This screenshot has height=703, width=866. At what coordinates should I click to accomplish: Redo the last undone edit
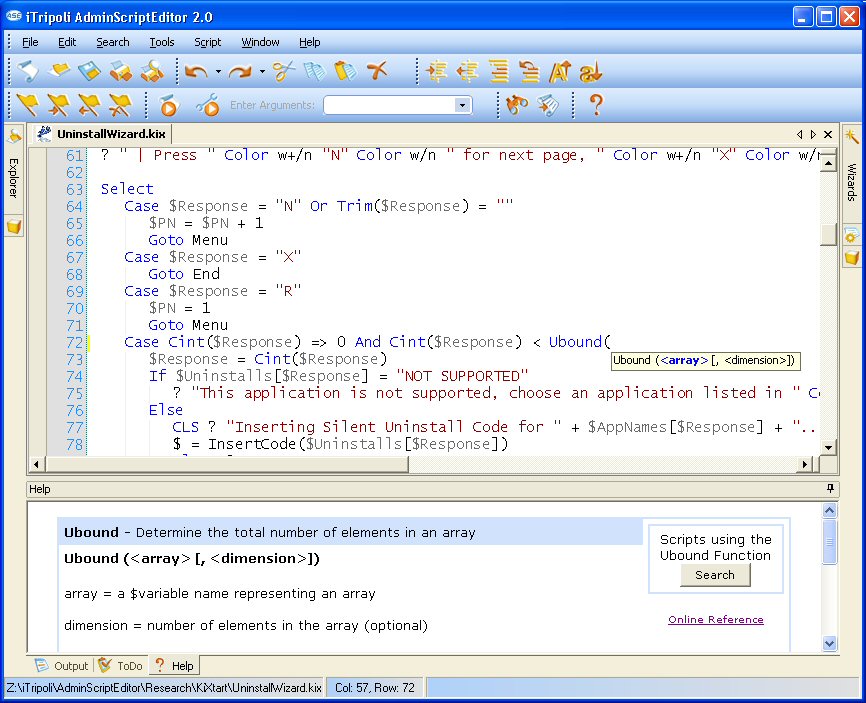coord(241,71)
